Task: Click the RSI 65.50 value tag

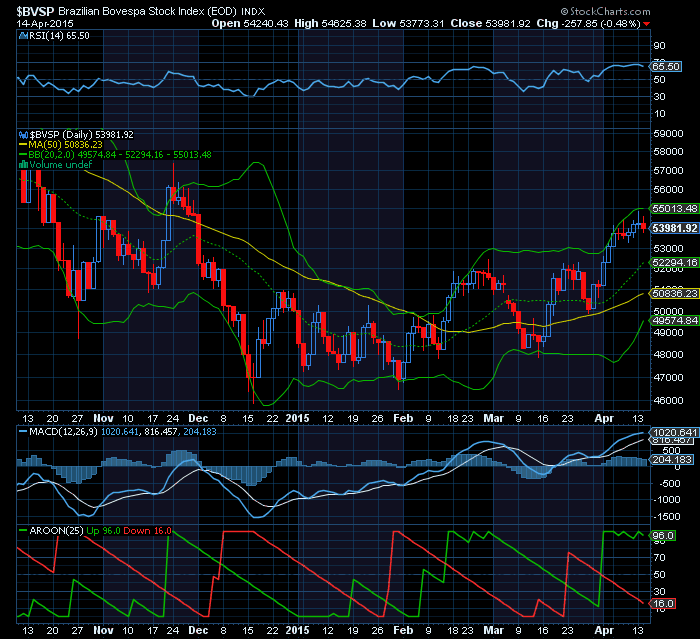Action: coord(666,67)
